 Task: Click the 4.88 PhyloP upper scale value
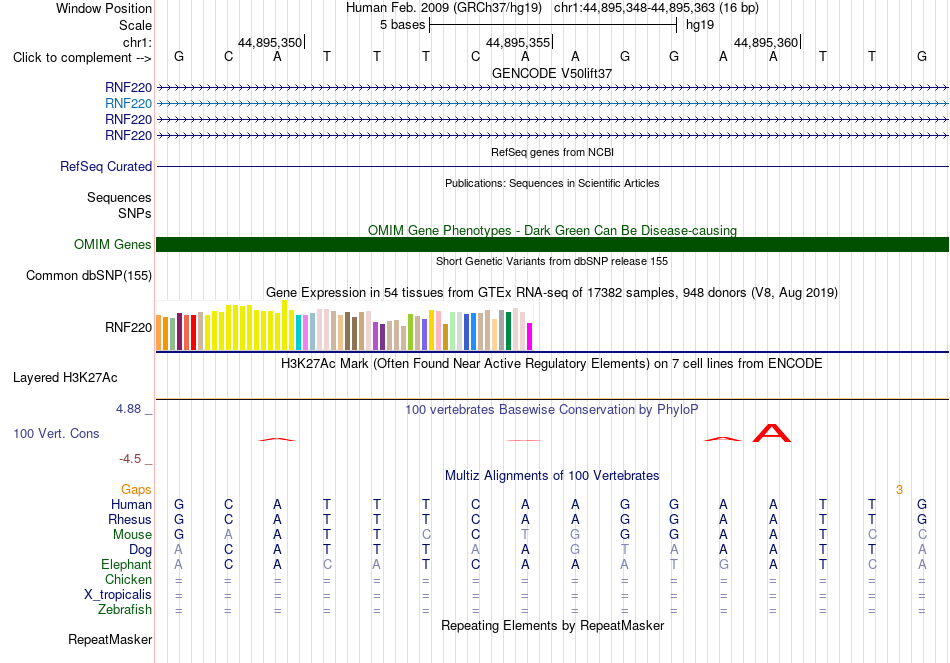click(x=128, y=409)
